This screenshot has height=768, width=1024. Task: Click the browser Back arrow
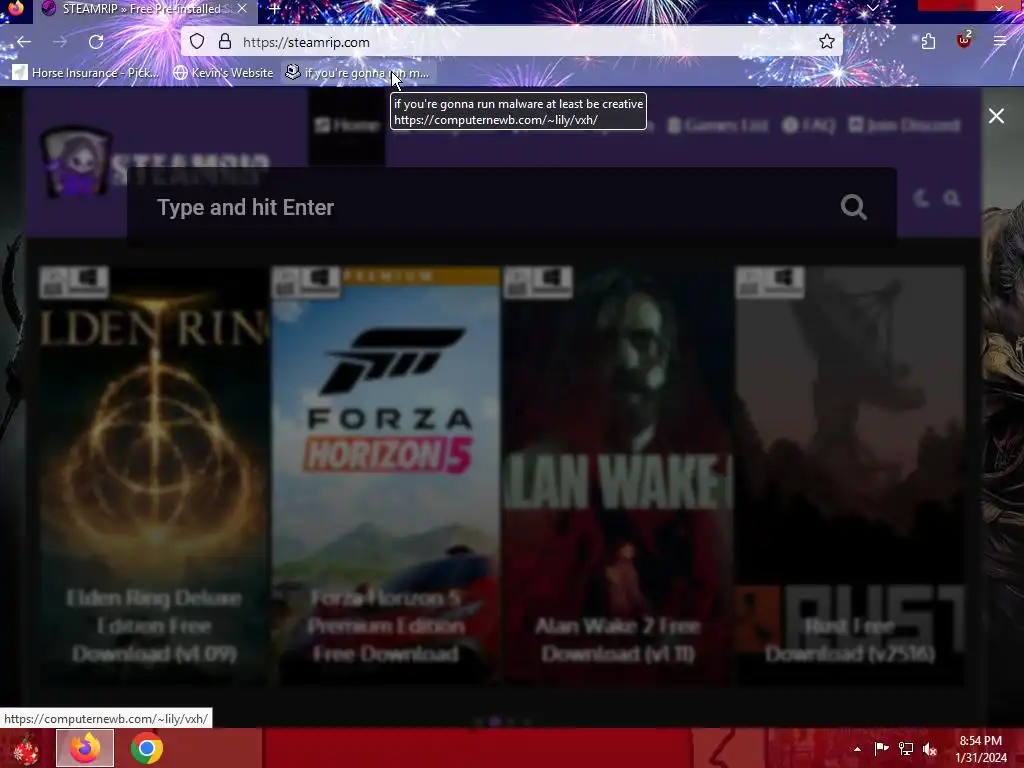[x=24, y=42]
